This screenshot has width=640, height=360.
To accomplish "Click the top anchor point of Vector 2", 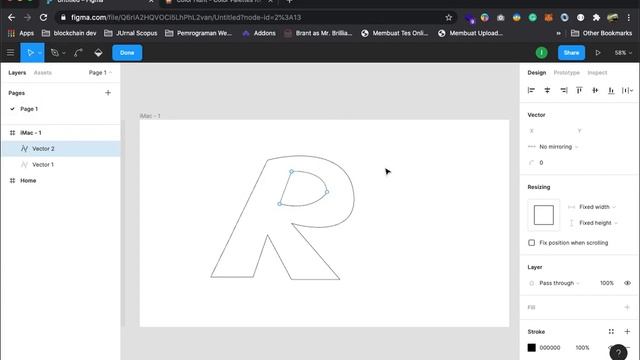I will coord(291,172).
